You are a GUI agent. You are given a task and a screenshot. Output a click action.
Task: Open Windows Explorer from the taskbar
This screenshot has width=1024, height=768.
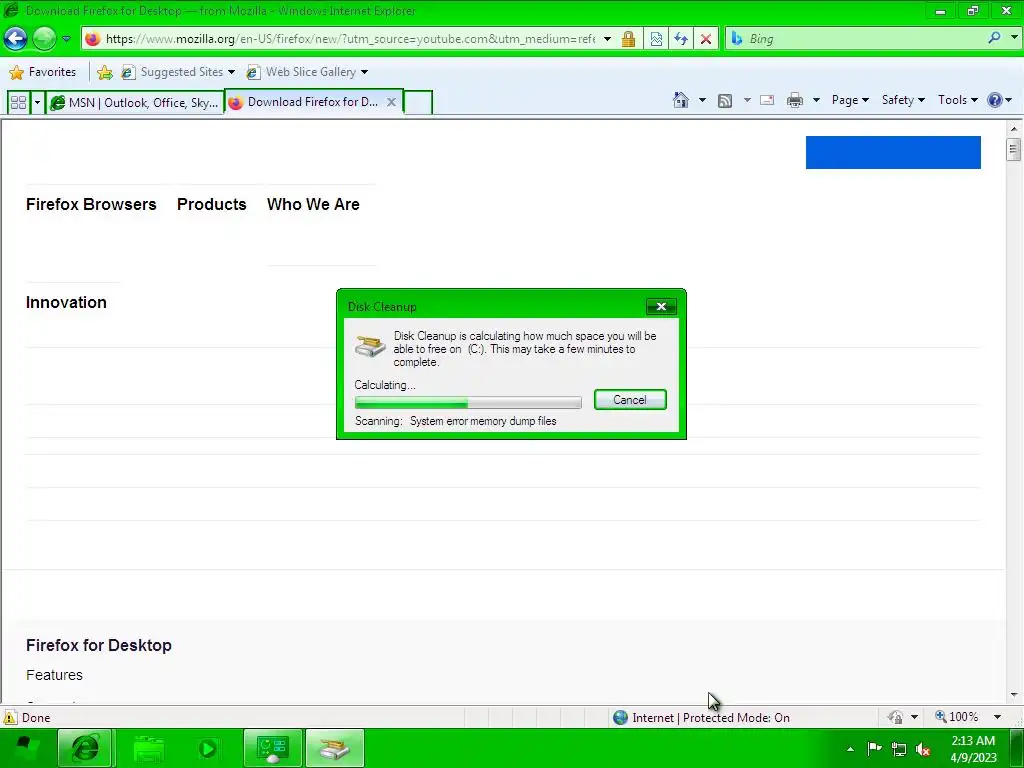tap(149, 748)
